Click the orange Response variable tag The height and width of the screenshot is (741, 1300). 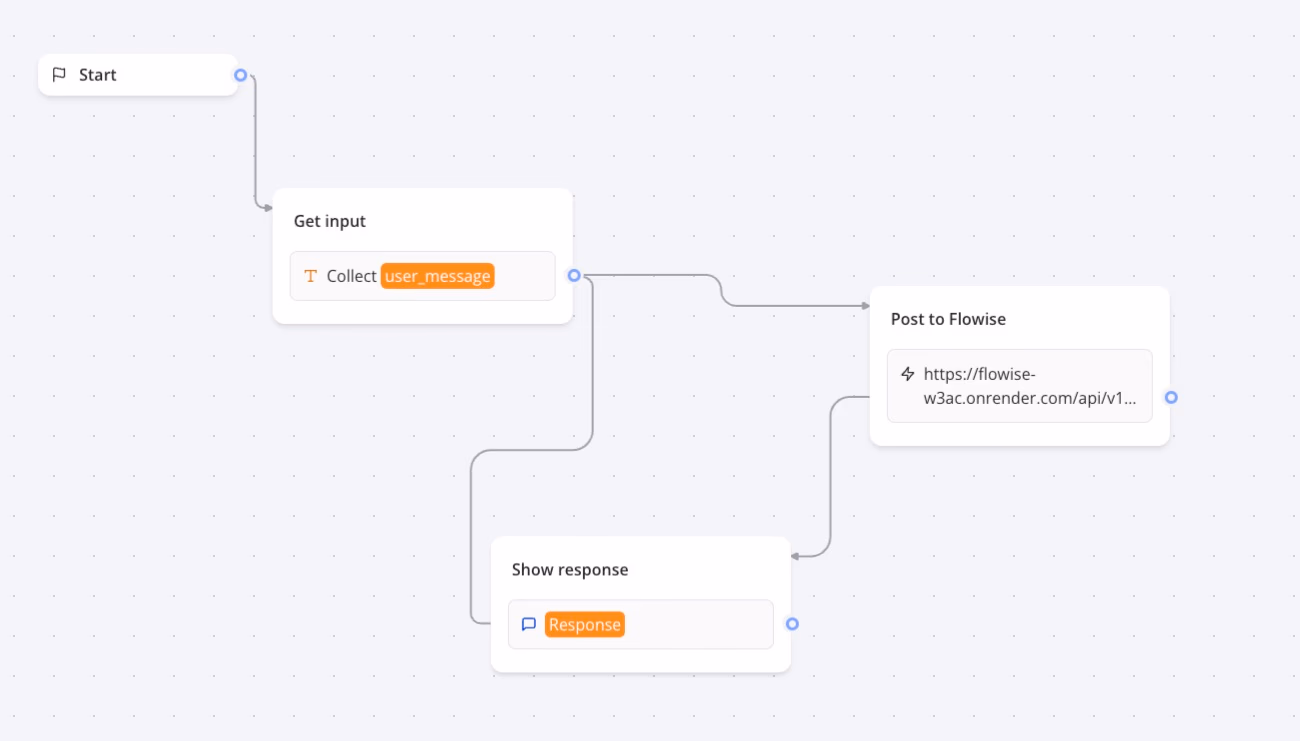coord(585,624)
